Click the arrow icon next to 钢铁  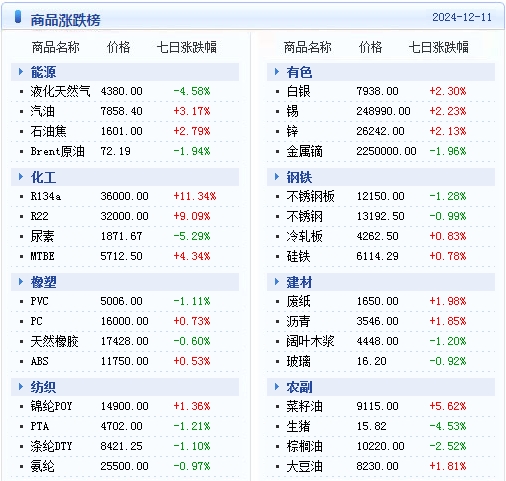[277, 177]
